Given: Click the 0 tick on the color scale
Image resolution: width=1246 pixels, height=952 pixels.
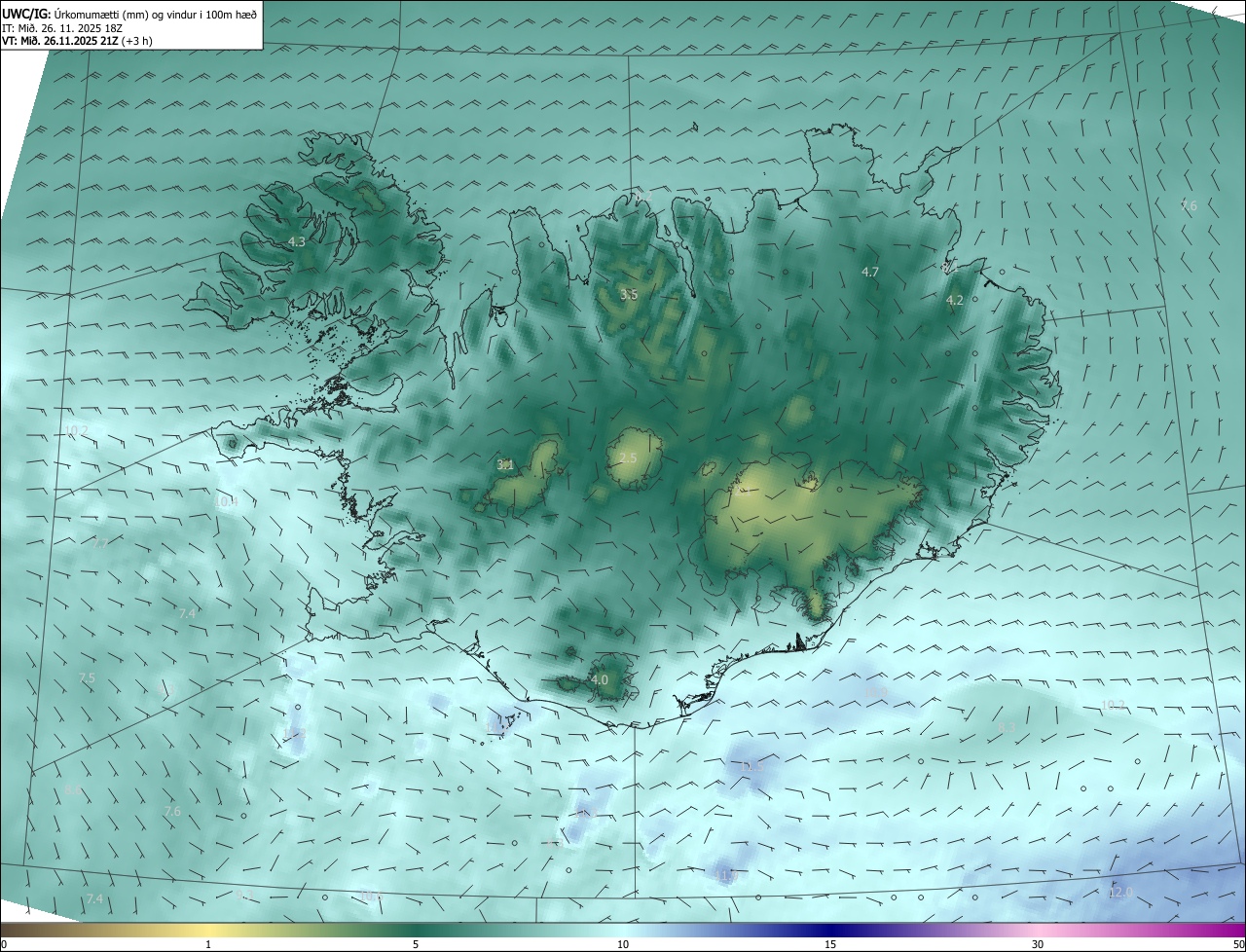Looking at the screenshot, I should pyautogui.click(x=3, y=944).
